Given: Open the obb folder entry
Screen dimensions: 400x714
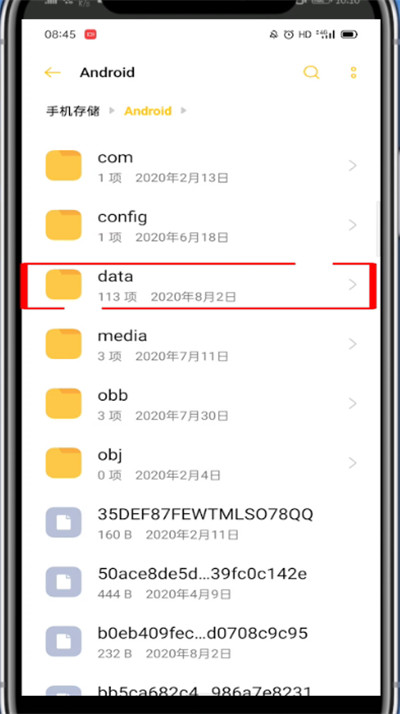Looking at the screenshot, I should pyautogui.click(x=201, y=403).
